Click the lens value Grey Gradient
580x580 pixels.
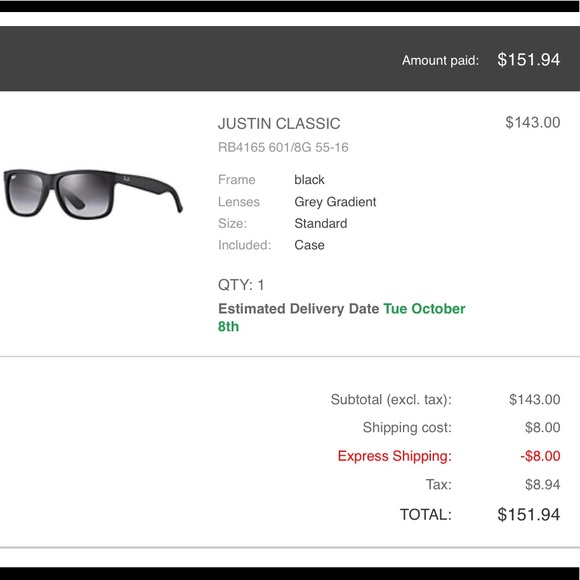point(335,202)
